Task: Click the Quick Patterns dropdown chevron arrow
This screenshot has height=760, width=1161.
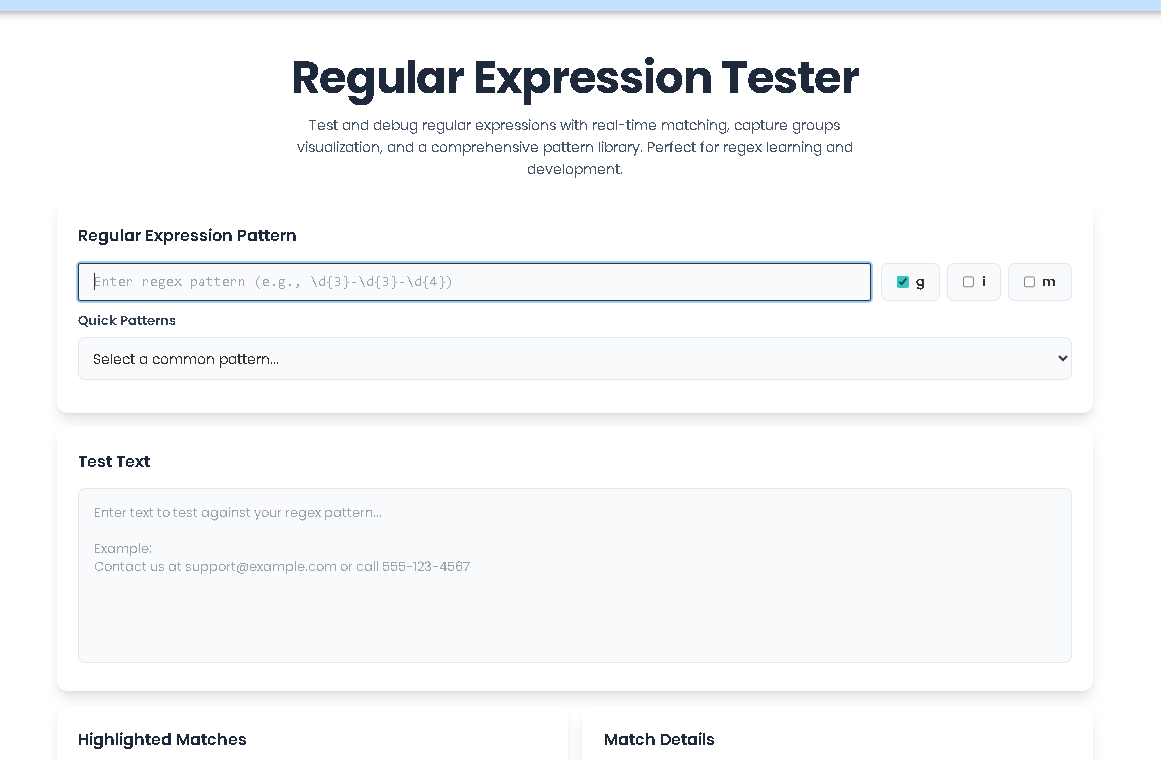Action: [1060, 358]
